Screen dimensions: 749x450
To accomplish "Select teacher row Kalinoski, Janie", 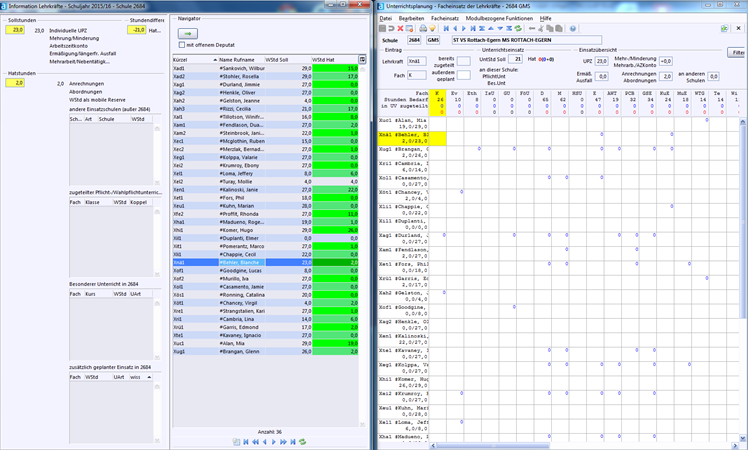I will point(265,190).
